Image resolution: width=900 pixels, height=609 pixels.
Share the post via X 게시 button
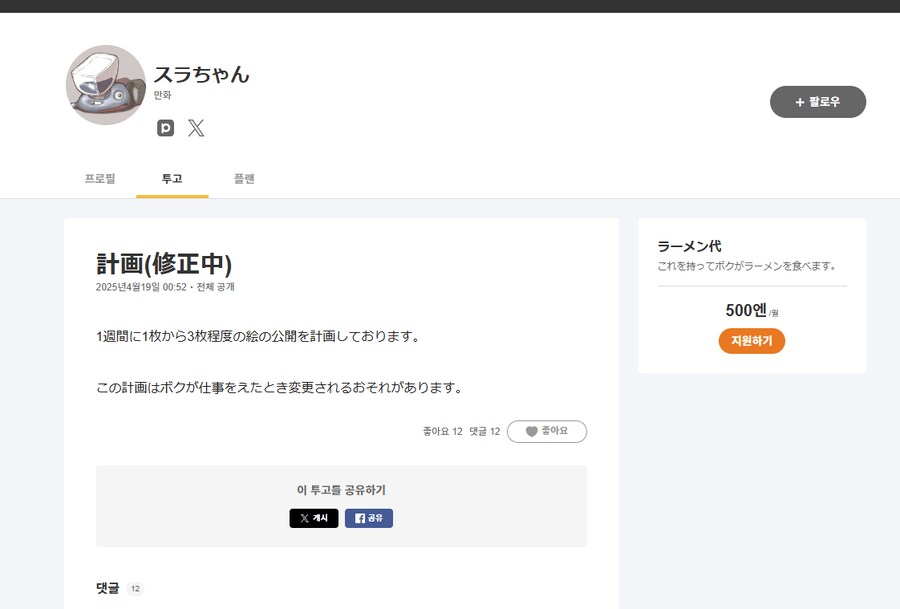coord(314,518)
